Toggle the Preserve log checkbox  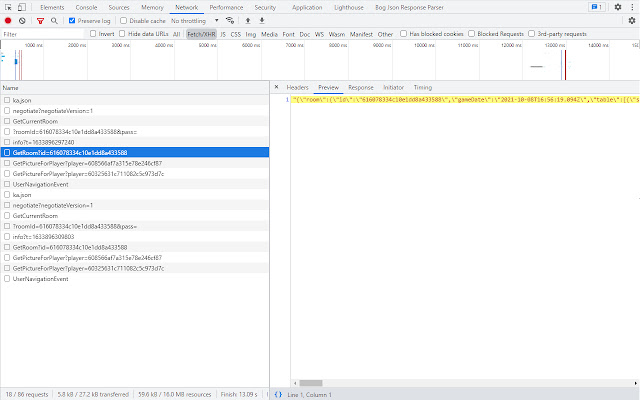pos(72,20)
